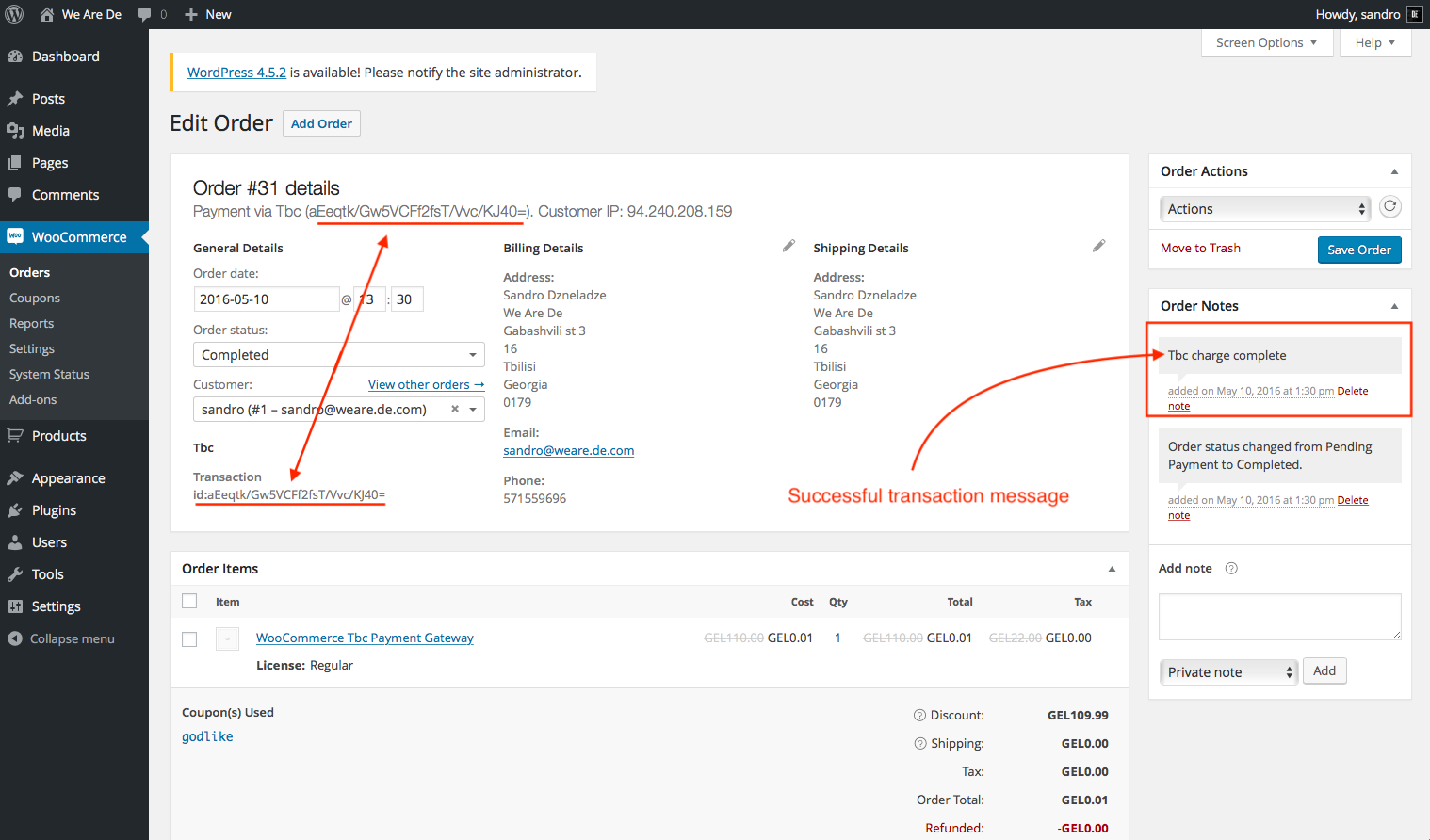The height and width of the screenshot is (840, 1430).
Task: Open the Help dropdown tab
Action: [x=1375, y=42]
